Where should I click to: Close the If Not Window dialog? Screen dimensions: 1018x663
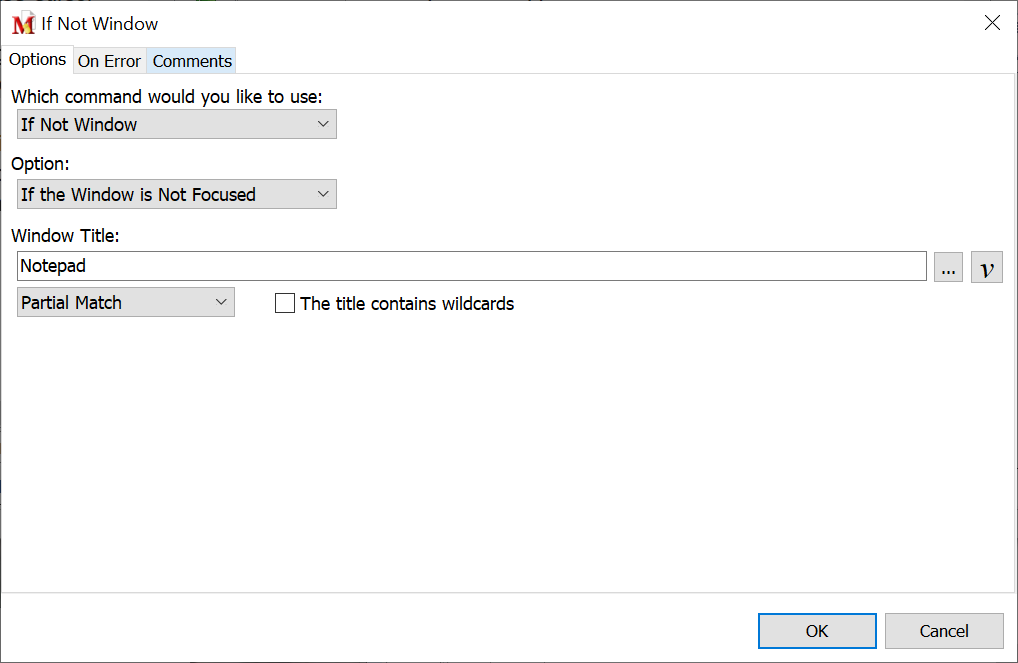[992, 23]
